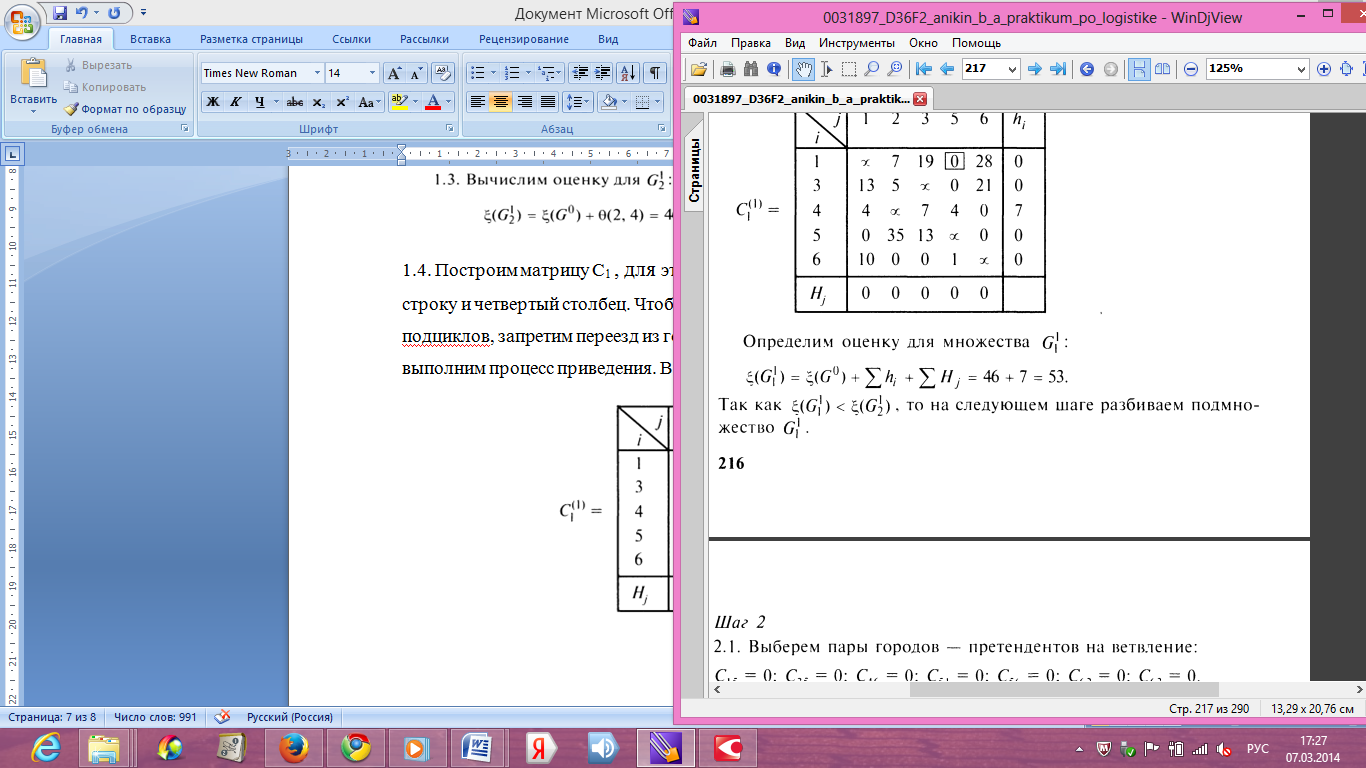1366x768 pixels.
Task: Click the open file icon in WinDjView
Action: [x=699, y=69]
